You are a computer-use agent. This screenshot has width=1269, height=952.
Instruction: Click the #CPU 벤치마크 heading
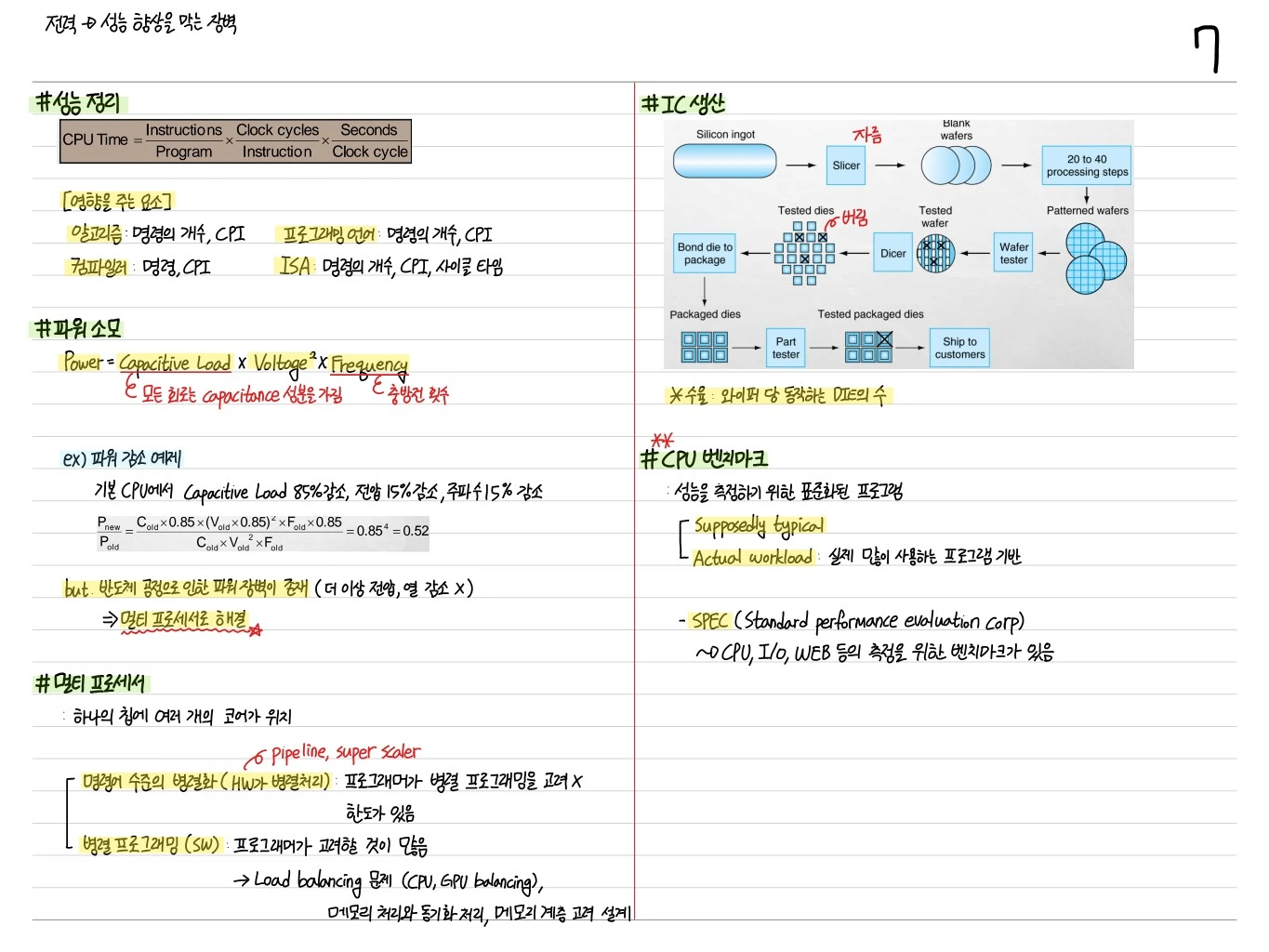[705, 458]
